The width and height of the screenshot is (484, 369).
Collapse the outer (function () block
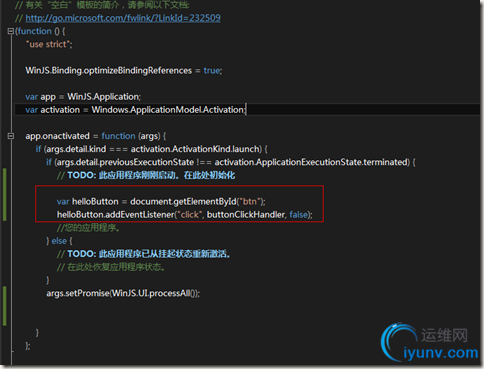(x=10, y=31)
